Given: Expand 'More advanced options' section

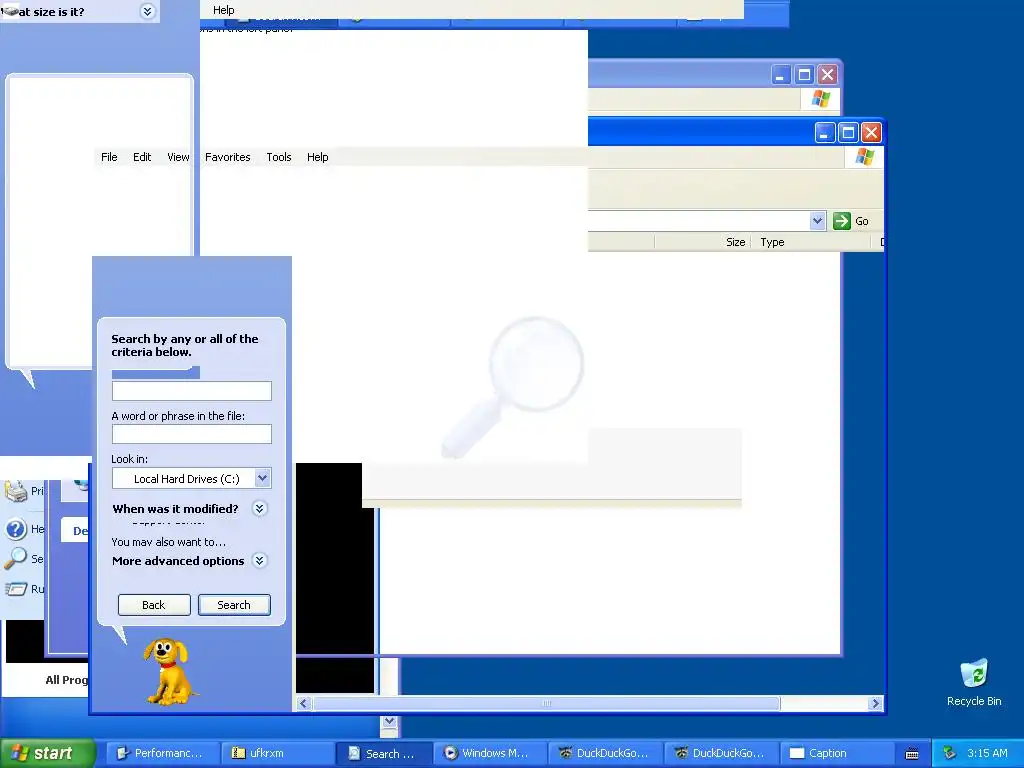Looking at the screenshot, I should [259, 560].
